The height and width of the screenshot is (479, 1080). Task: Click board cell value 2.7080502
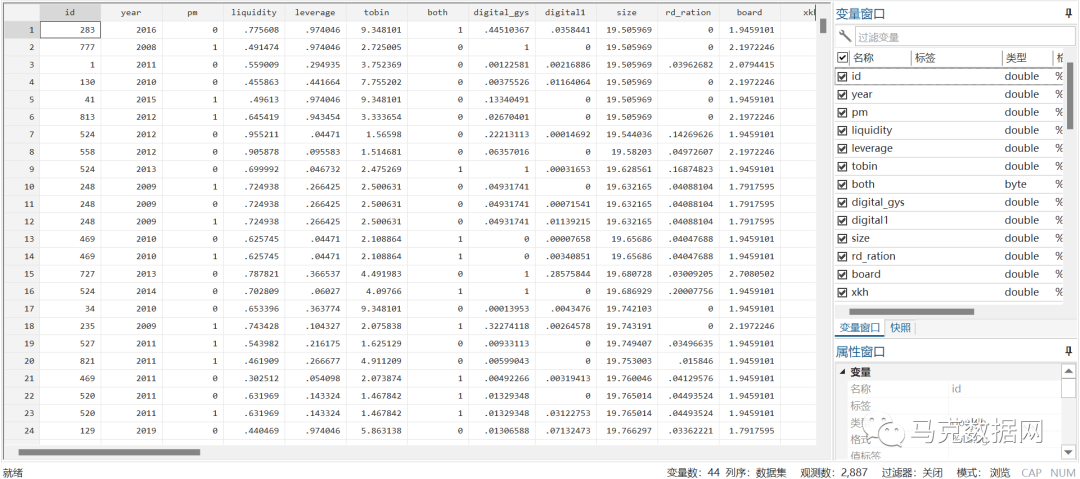coord(749,274)
